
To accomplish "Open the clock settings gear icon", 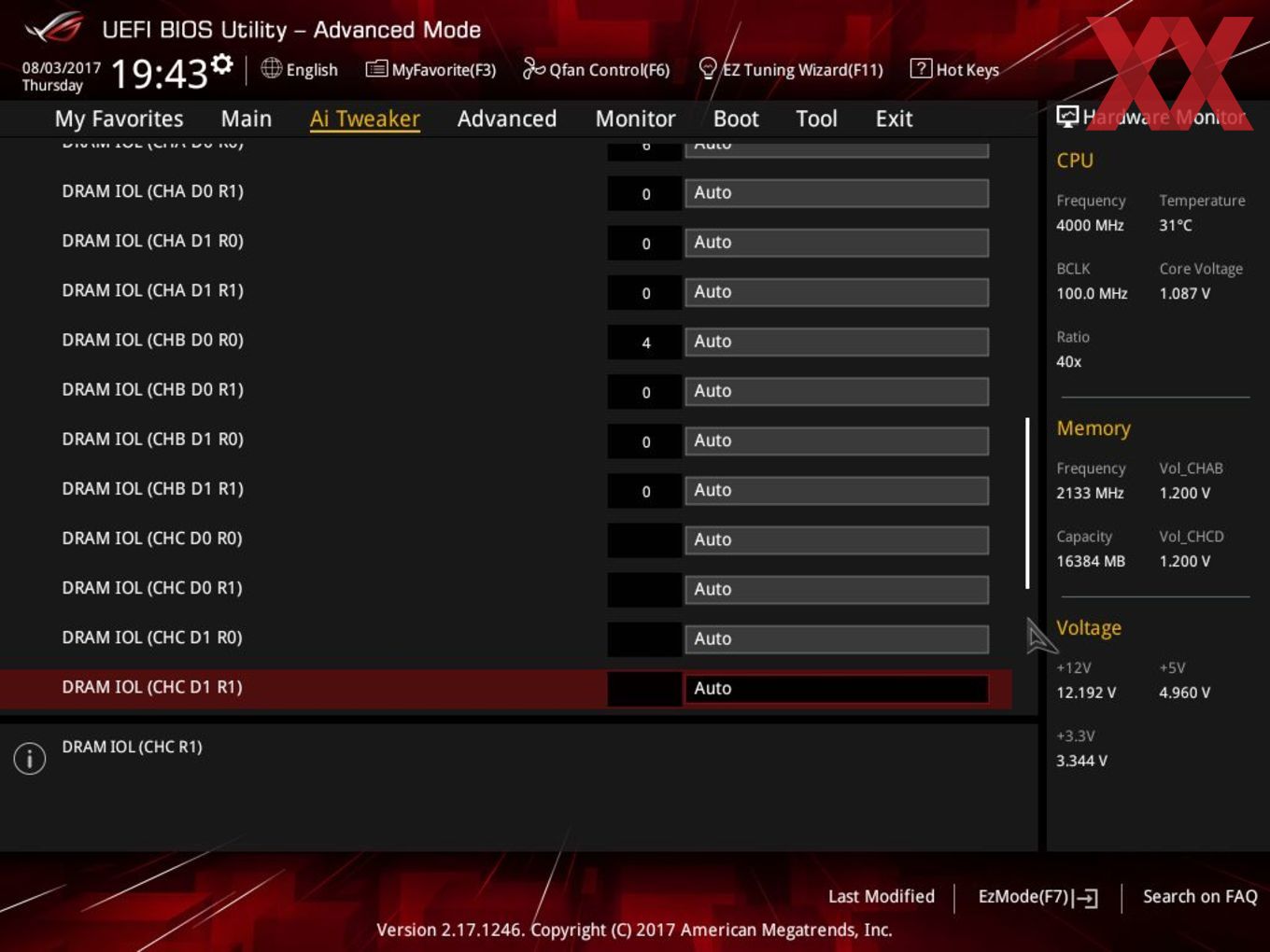I will click(x=222, y=63).
